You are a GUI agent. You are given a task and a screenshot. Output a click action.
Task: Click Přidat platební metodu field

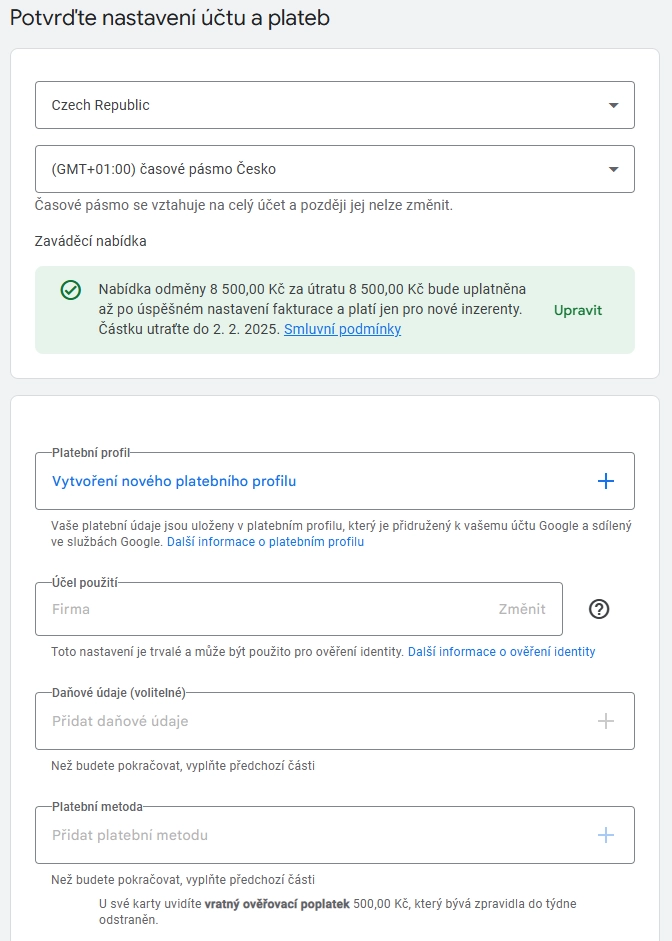coord(335,835)
